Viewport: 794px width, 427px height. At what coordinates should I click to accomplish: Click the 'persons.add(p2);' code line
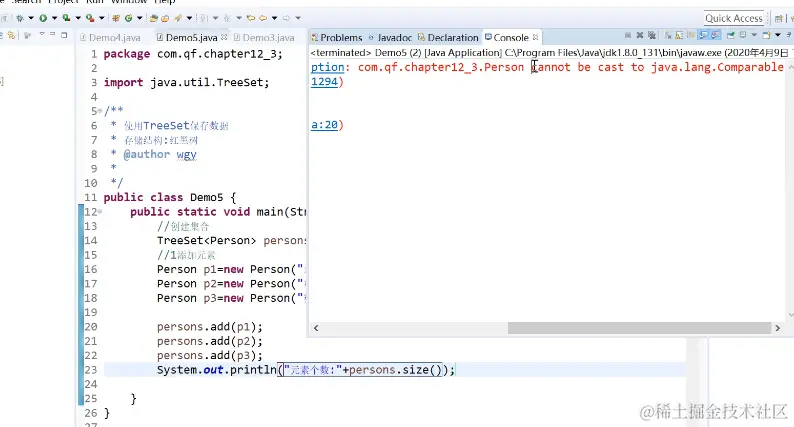pyautogui.click(x=210, y=341)
